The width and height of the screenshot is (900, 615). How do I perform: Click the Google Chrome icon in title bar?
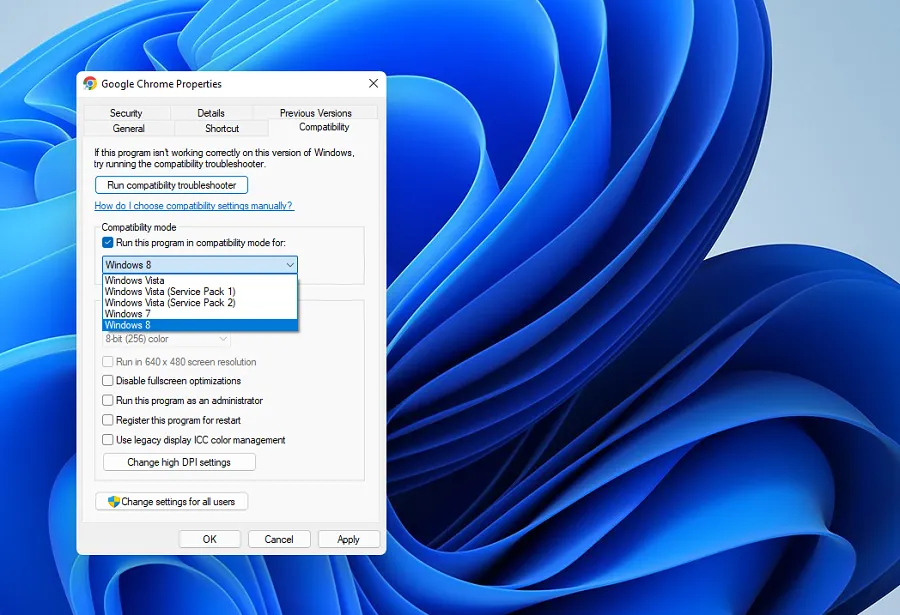coord(90,84)
